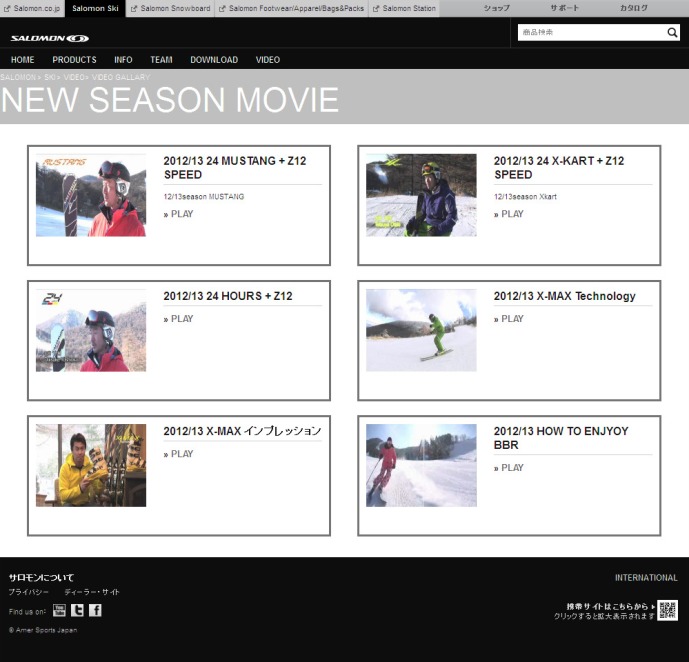Click the 2012/13 HOW TO ENJYOY BBR title

561,438
